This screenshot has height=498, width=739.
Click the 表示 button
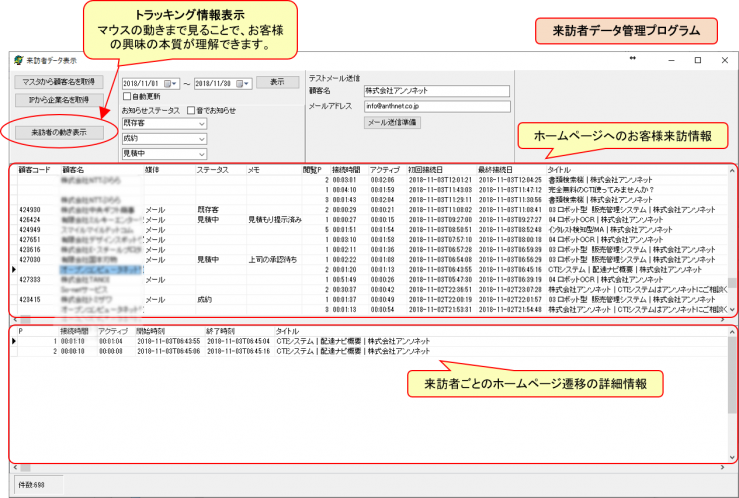[278, 82]
